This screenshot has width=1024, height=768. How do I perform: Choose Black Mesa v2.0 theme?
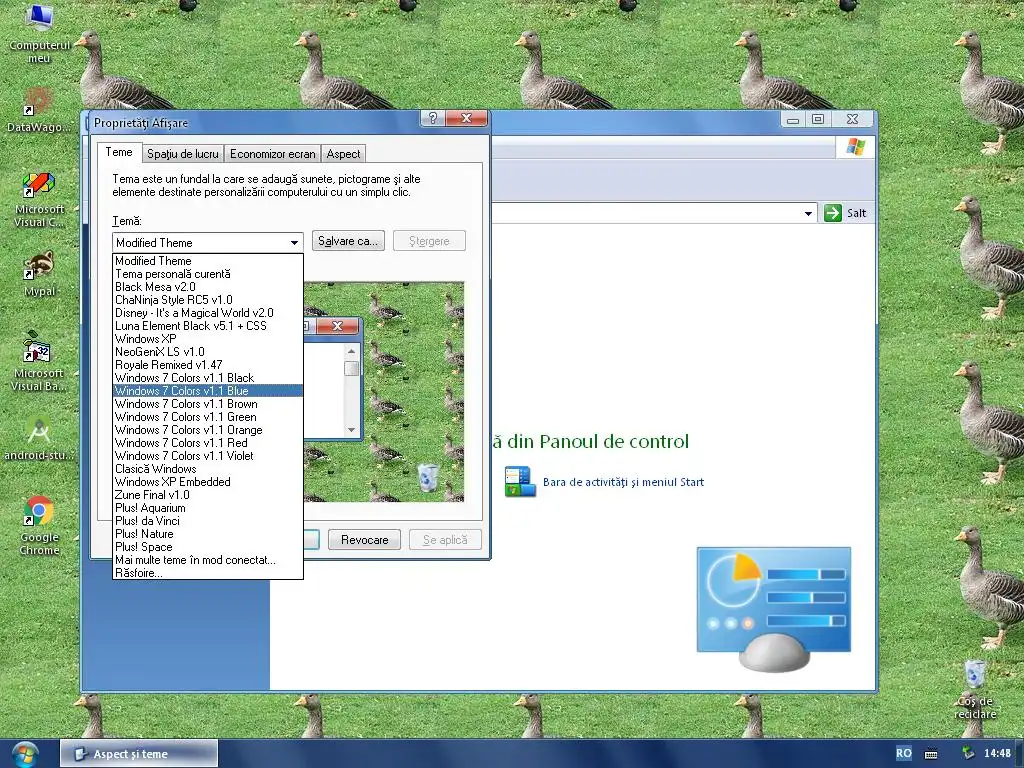tap(208, 287)
